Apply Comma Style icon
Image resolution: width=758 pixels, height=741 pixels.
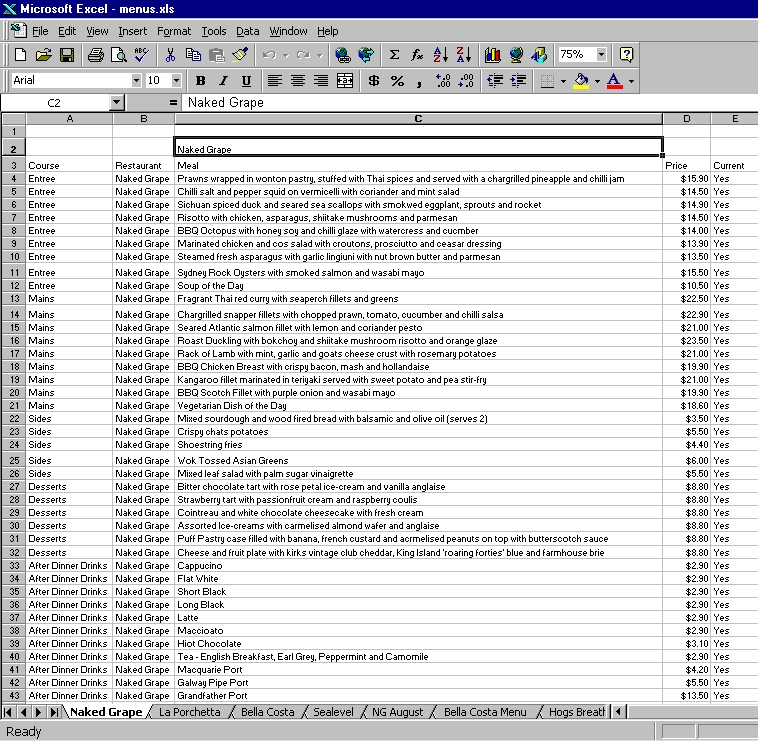click(419, 81)
